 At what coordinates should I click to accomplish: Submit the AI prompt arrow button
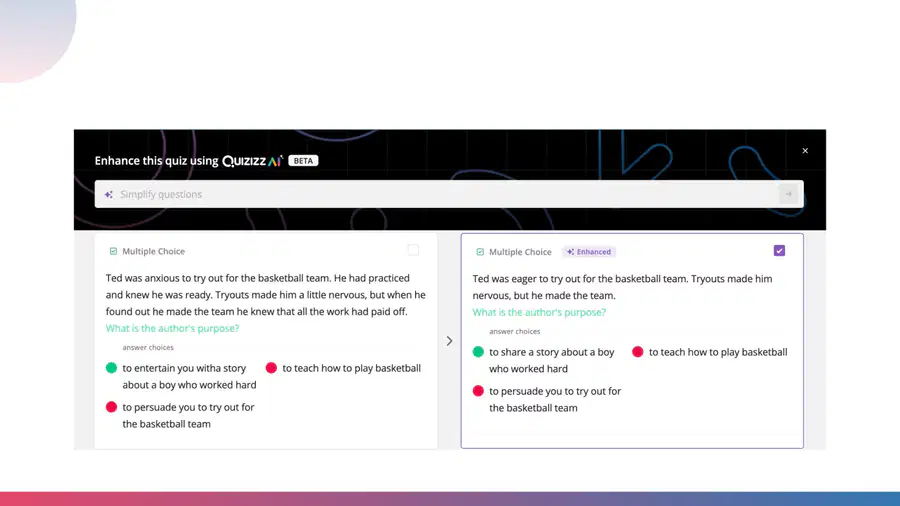(x=789, y=194)
